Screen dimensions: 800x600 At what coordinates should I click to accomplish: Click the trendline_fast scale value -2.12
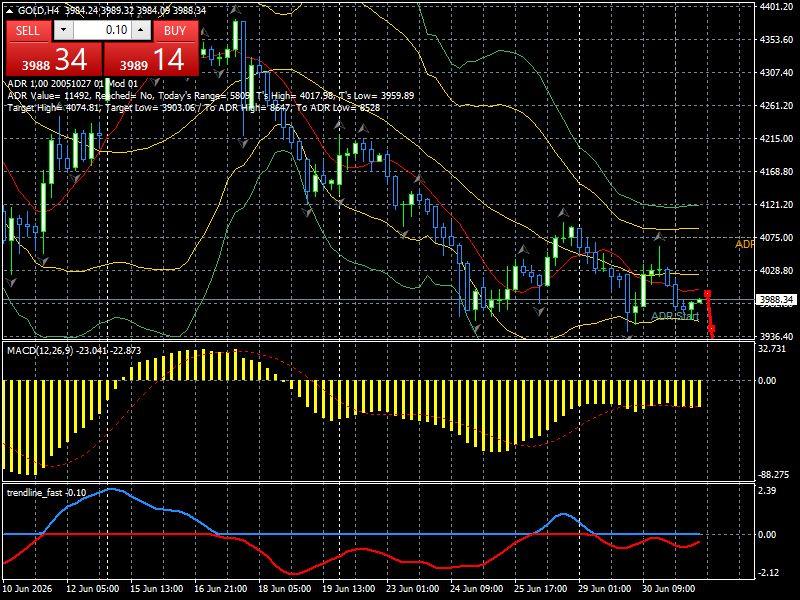pyautogui.click(x=769, y=572)
